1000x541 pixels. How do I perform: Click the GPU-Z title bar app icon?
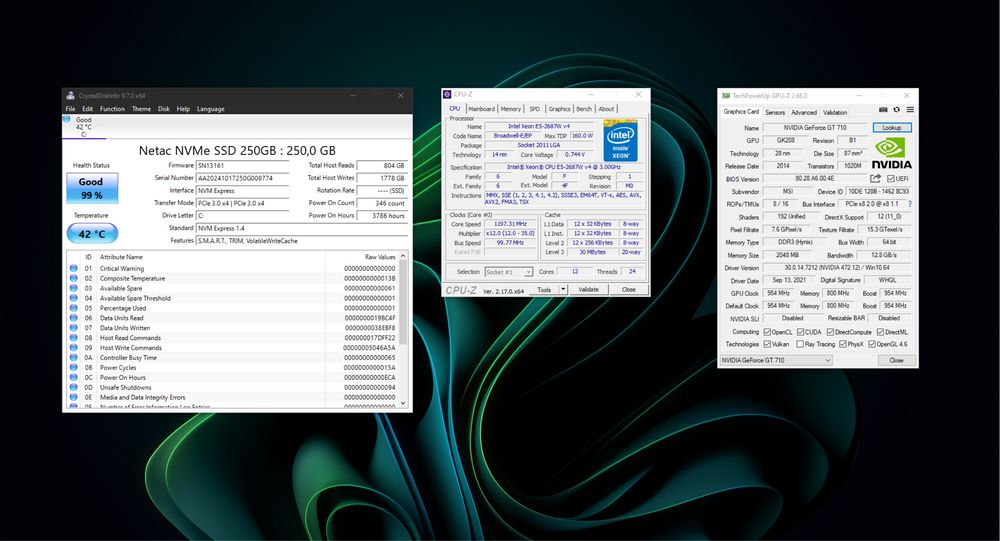(726, 95)
